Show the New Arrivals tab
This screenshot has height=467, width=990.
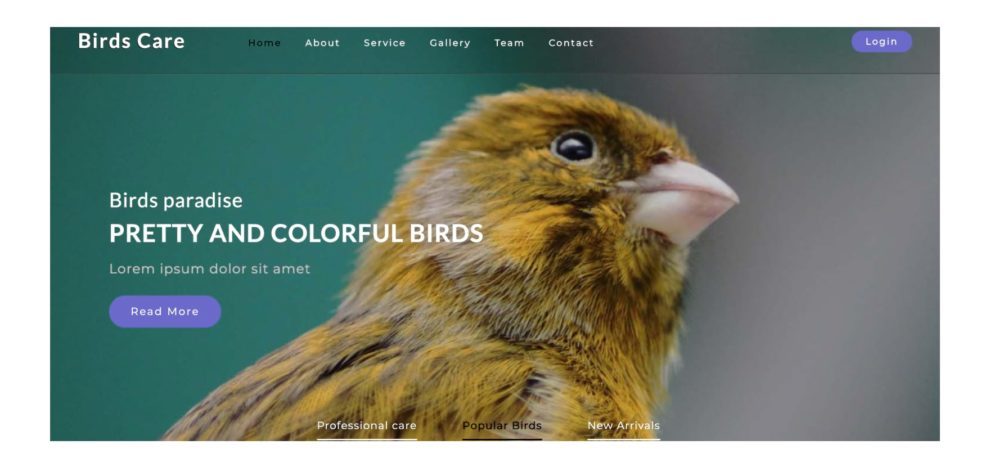click(x=623, y=425)
